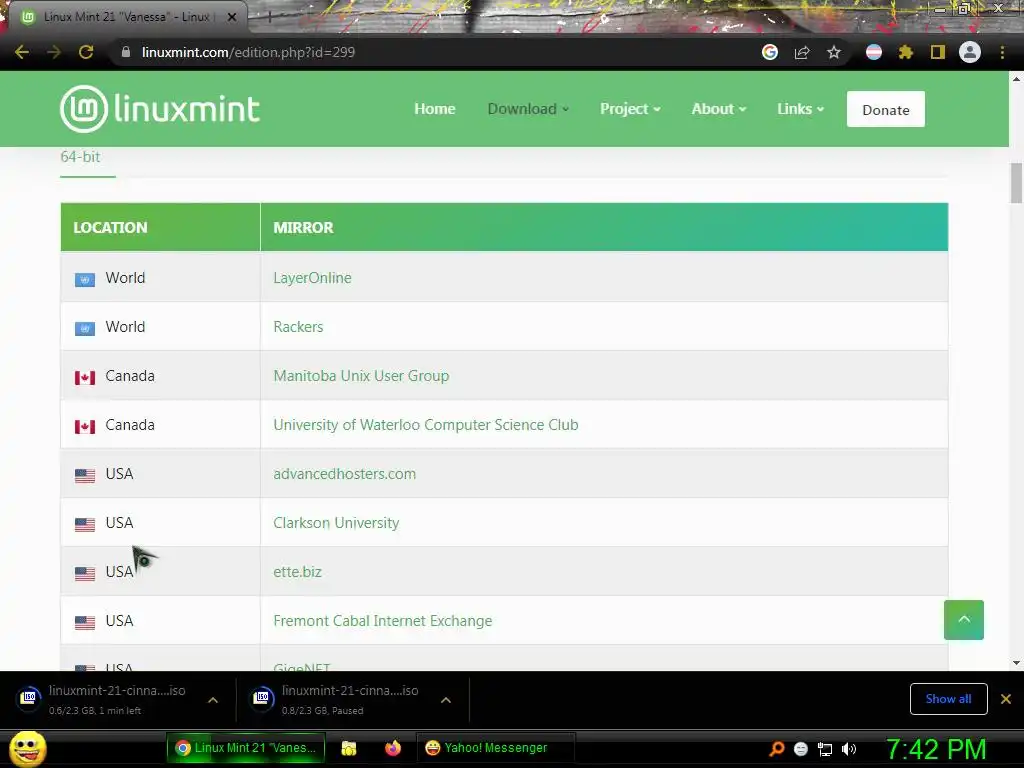Click the page vertical scrollbar thumb

pos(1016,183)
